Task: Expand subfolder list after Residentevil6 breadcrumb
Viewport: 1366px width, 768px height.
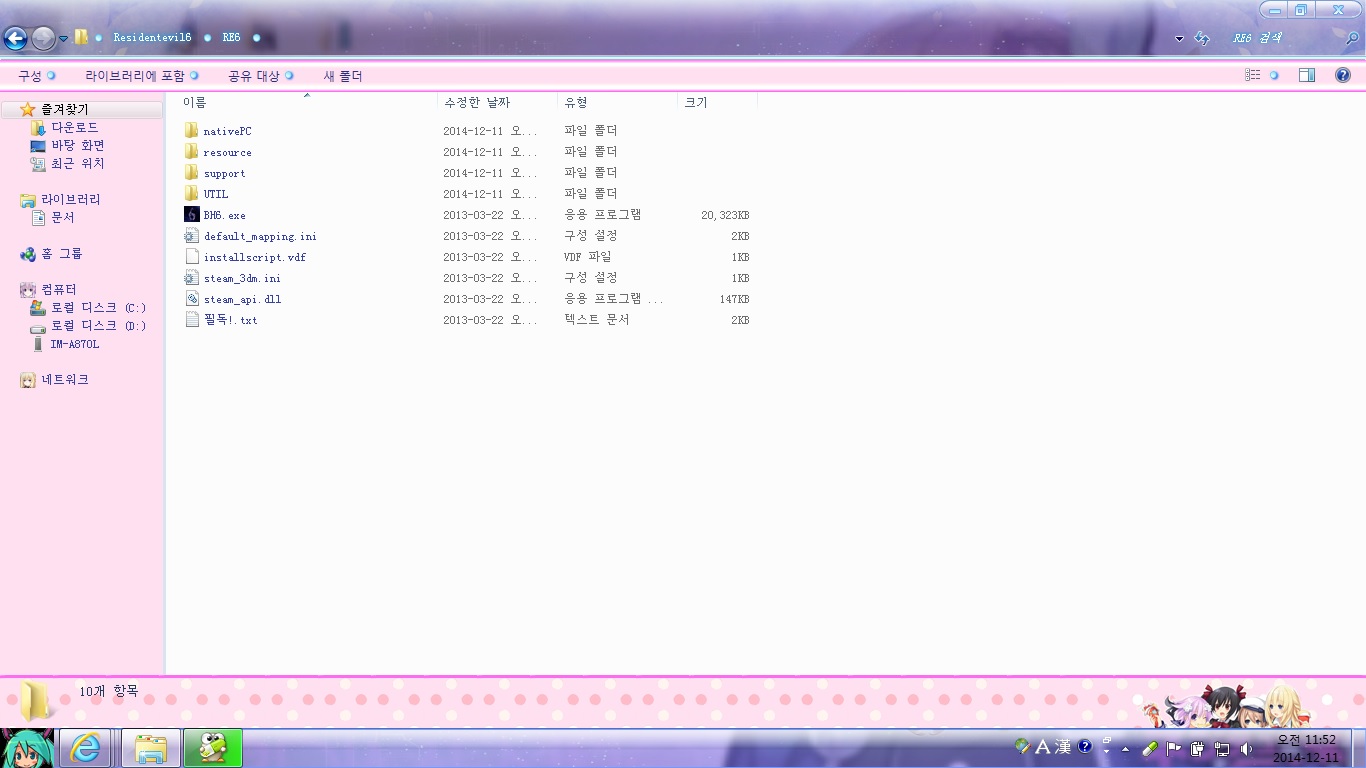Action: 207,37
